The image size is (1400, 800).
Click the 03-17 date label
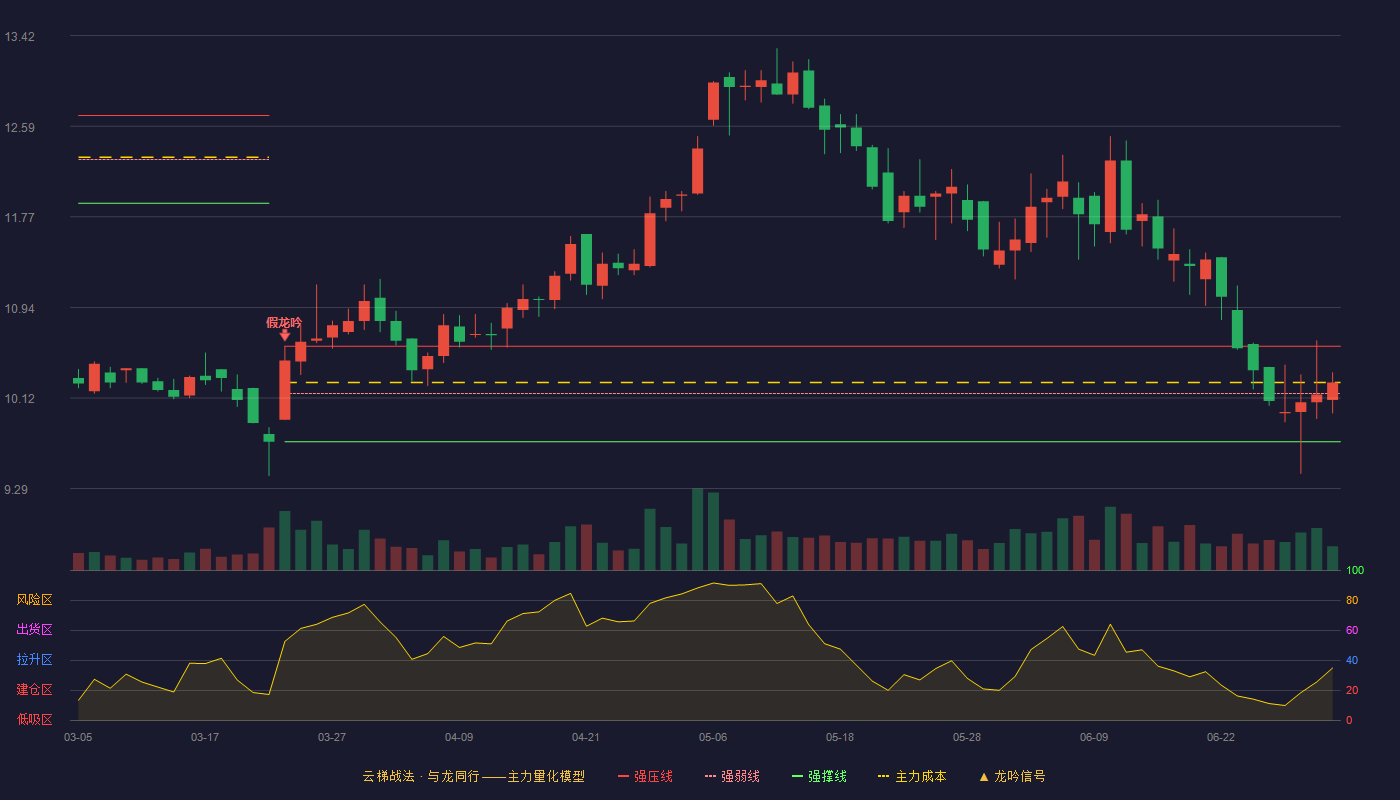pos(205,737)
